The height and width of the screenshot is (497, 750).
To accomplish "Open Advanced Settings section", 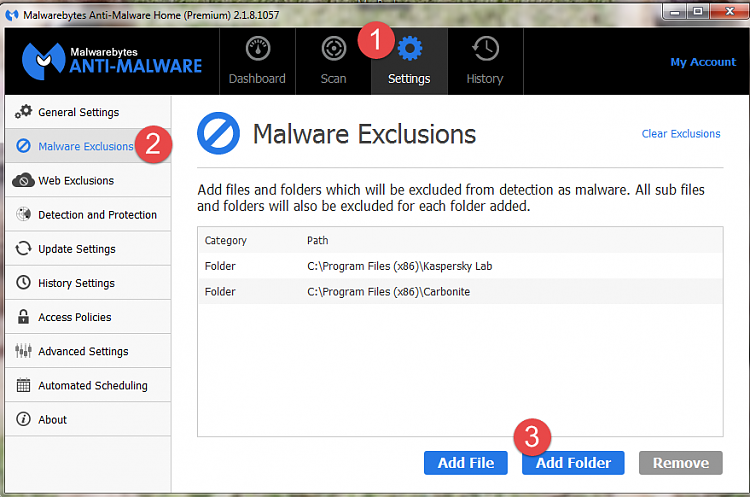I will 88,351.
